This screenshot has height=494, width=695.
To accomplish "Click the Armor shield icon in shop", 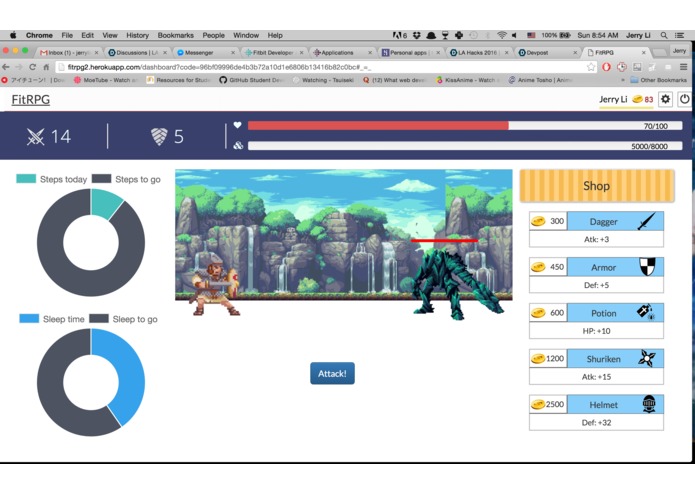I will (x=647, y=266).
